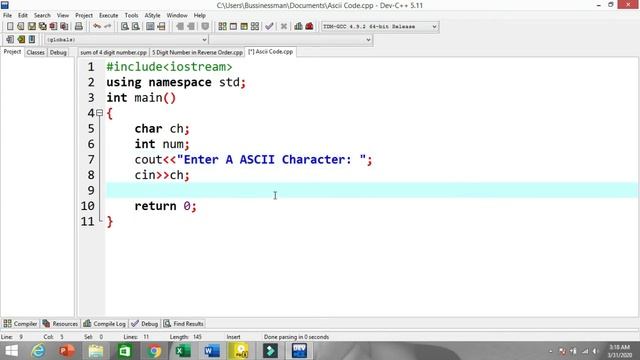This screenshot has width=640, height=360.
Task: Click the New file toolbar icon
Action: 10,27
